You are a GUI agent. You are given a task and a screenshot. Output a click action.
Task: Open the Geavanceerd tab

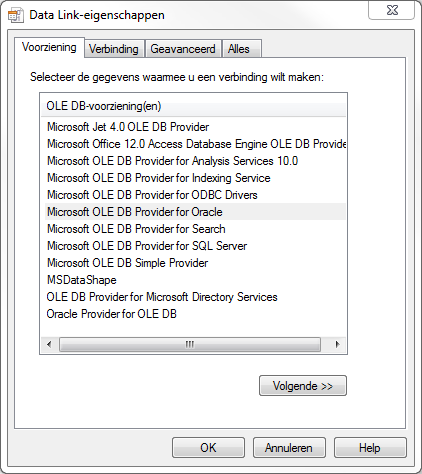click(x=183, y=49)
